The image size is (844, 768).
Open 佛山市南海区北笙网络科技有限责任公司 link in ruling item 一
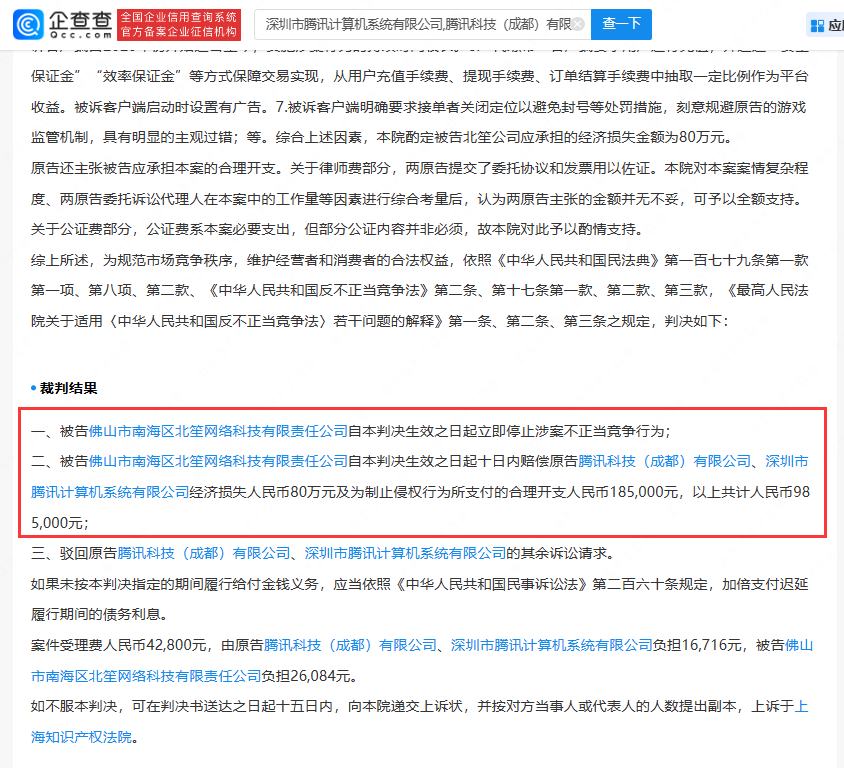point(218,431)
